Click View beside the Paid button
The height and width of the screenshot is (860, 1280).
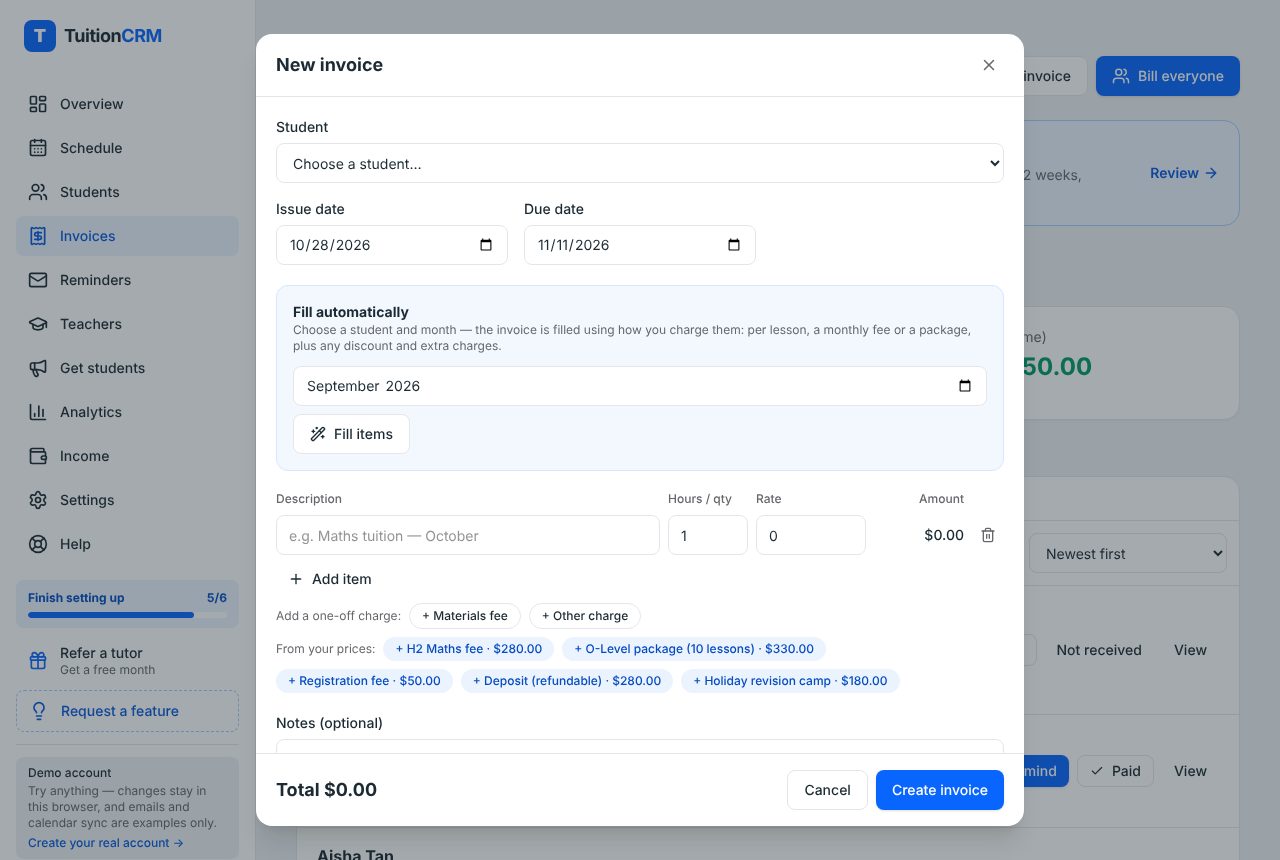1190,771
